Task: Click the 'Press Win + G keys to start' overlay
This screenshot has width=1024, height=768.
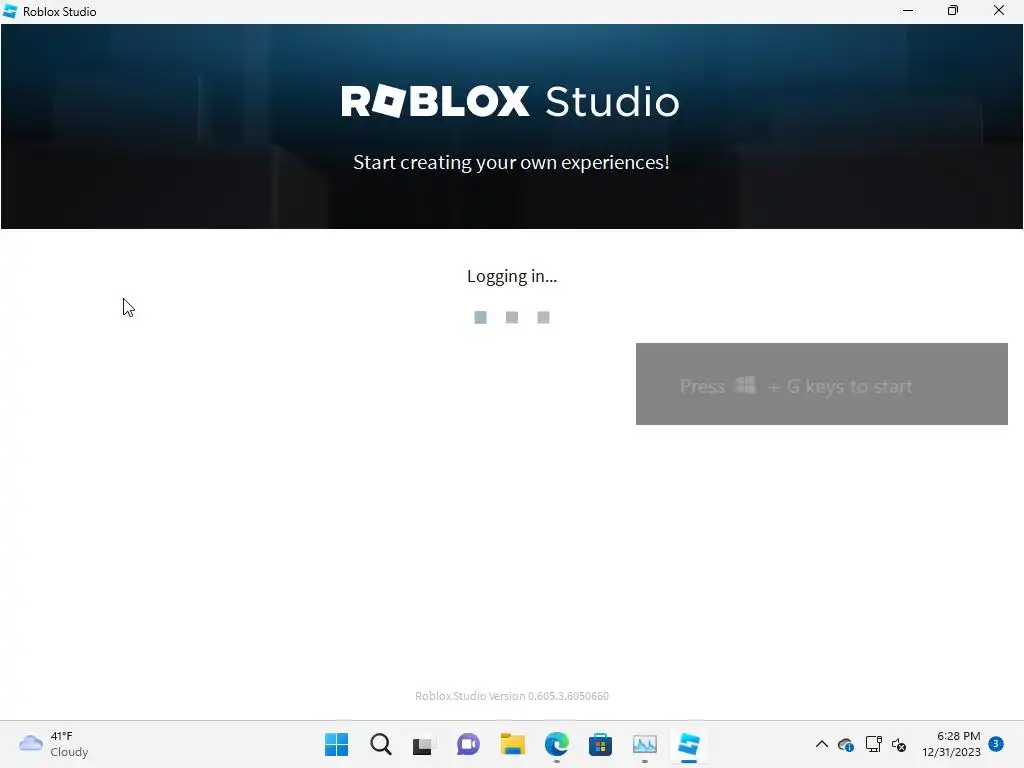Action: [822, 384]
